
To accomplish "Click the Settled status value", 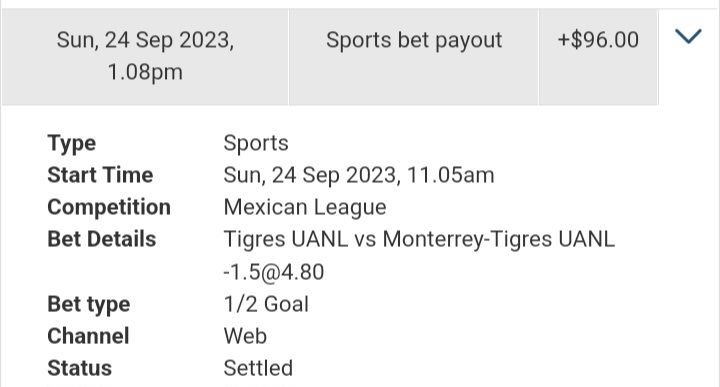I will [x=258, y=368].
